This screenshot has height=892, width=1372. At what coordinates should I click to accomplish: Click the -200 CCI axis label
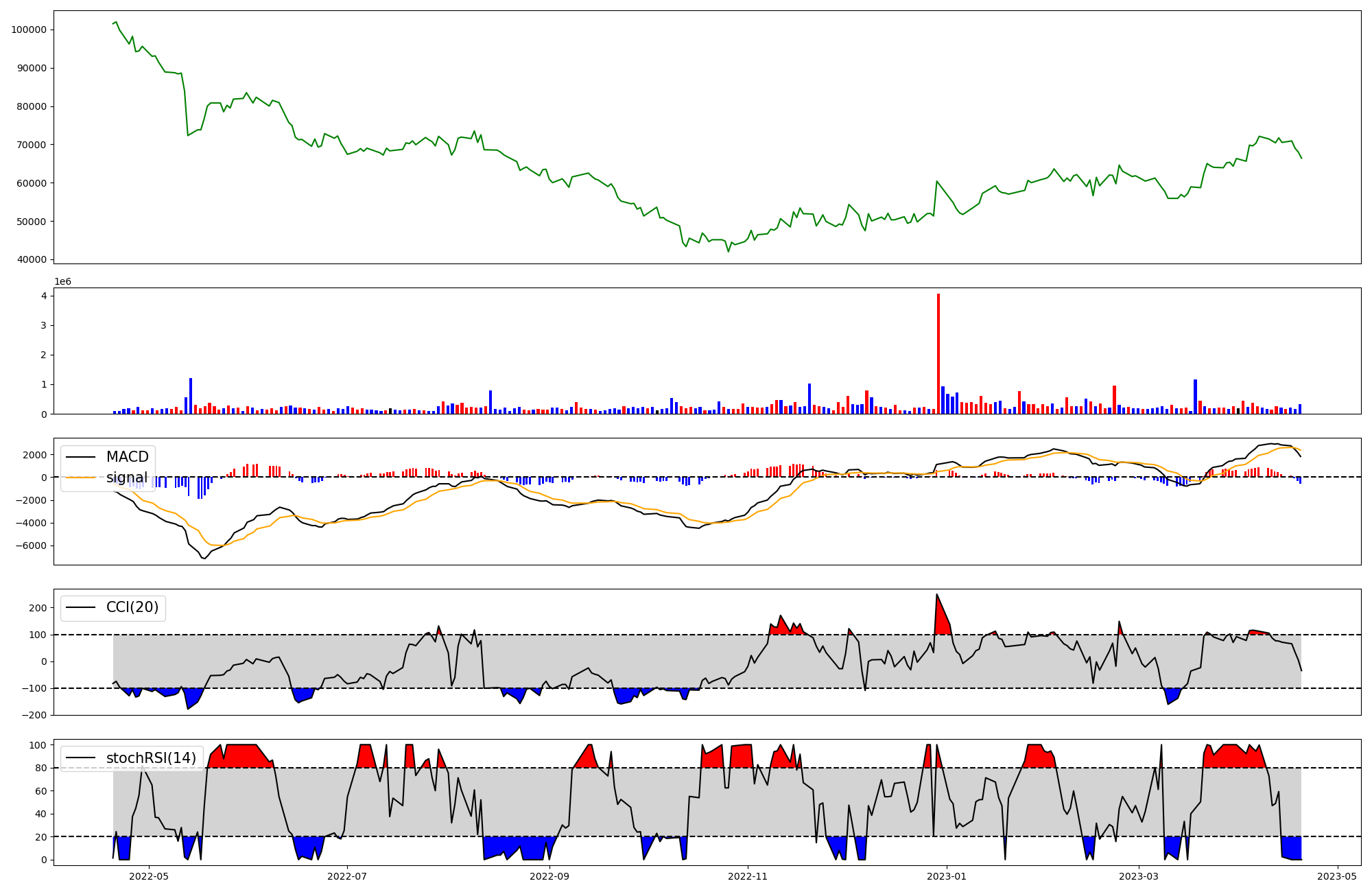[34, 715]
